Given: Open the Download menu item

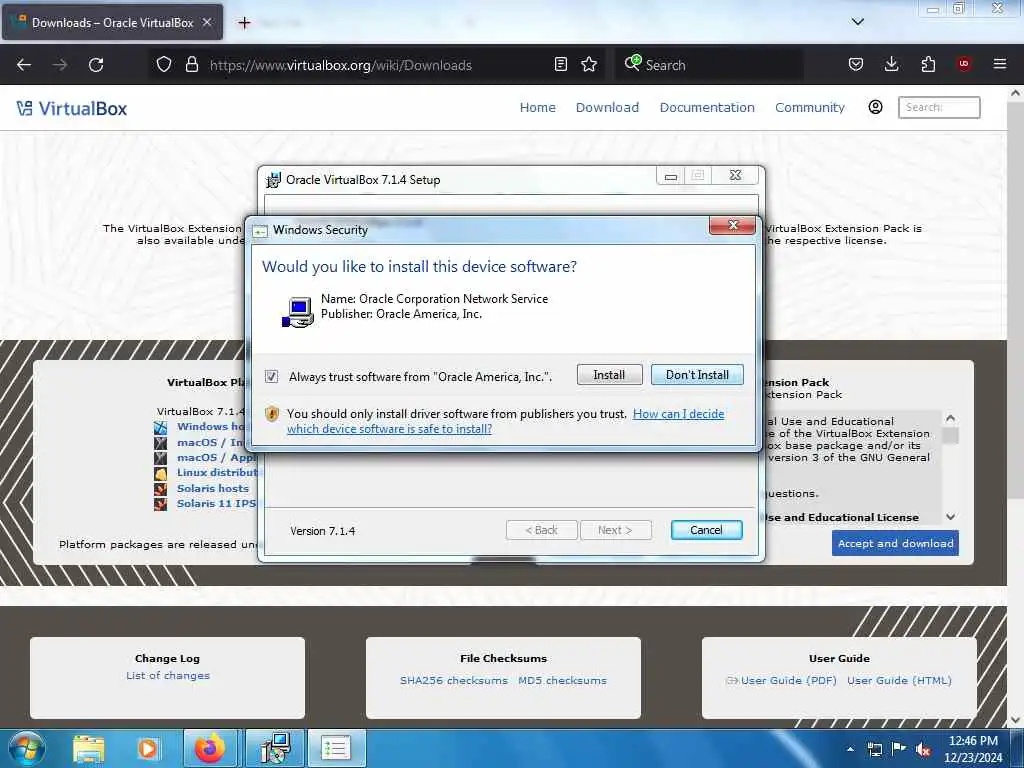Looking at the screenshot, I should pos(607,107).
